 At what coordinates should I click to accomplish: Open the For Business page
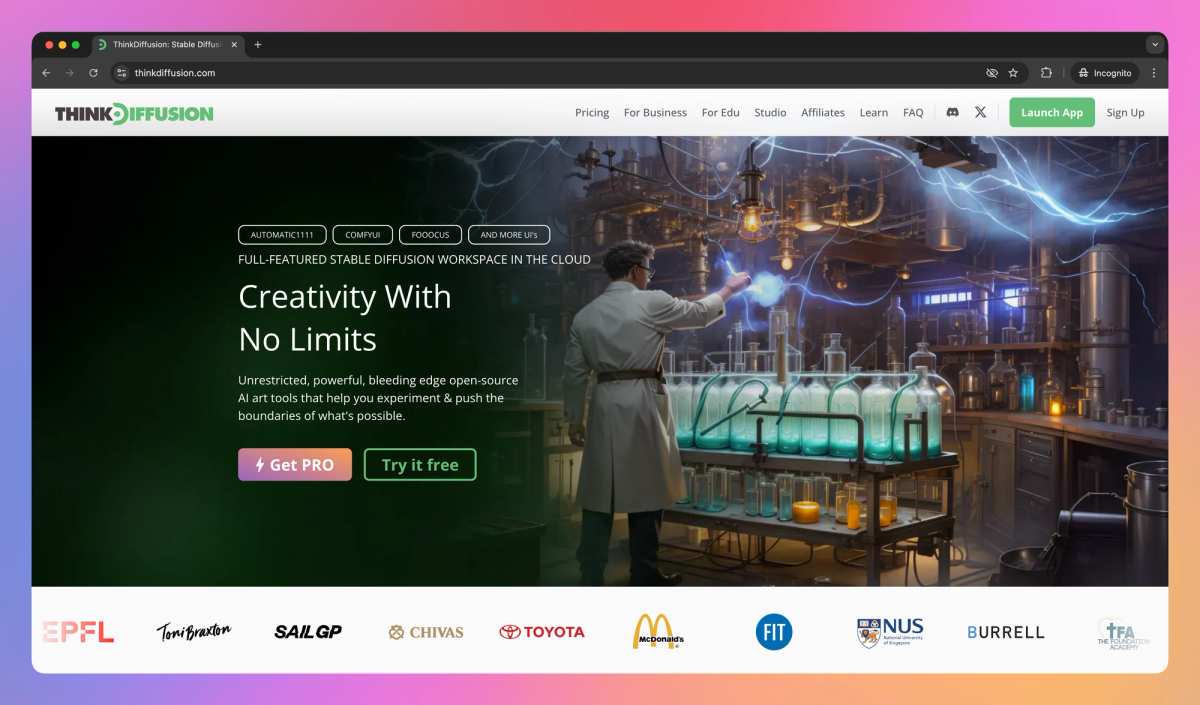click(x=655, y=113)
